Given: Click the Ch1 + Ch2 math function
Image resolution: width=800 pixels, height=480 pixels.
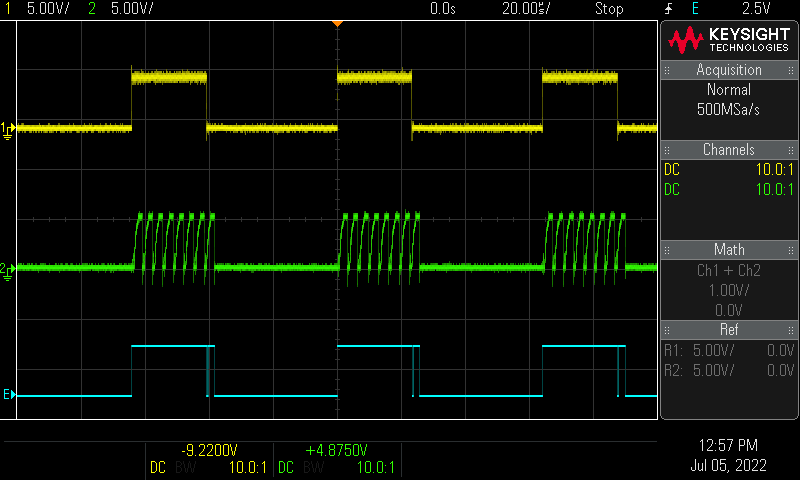Looking at the screenshot, I should tap(729, 270).
